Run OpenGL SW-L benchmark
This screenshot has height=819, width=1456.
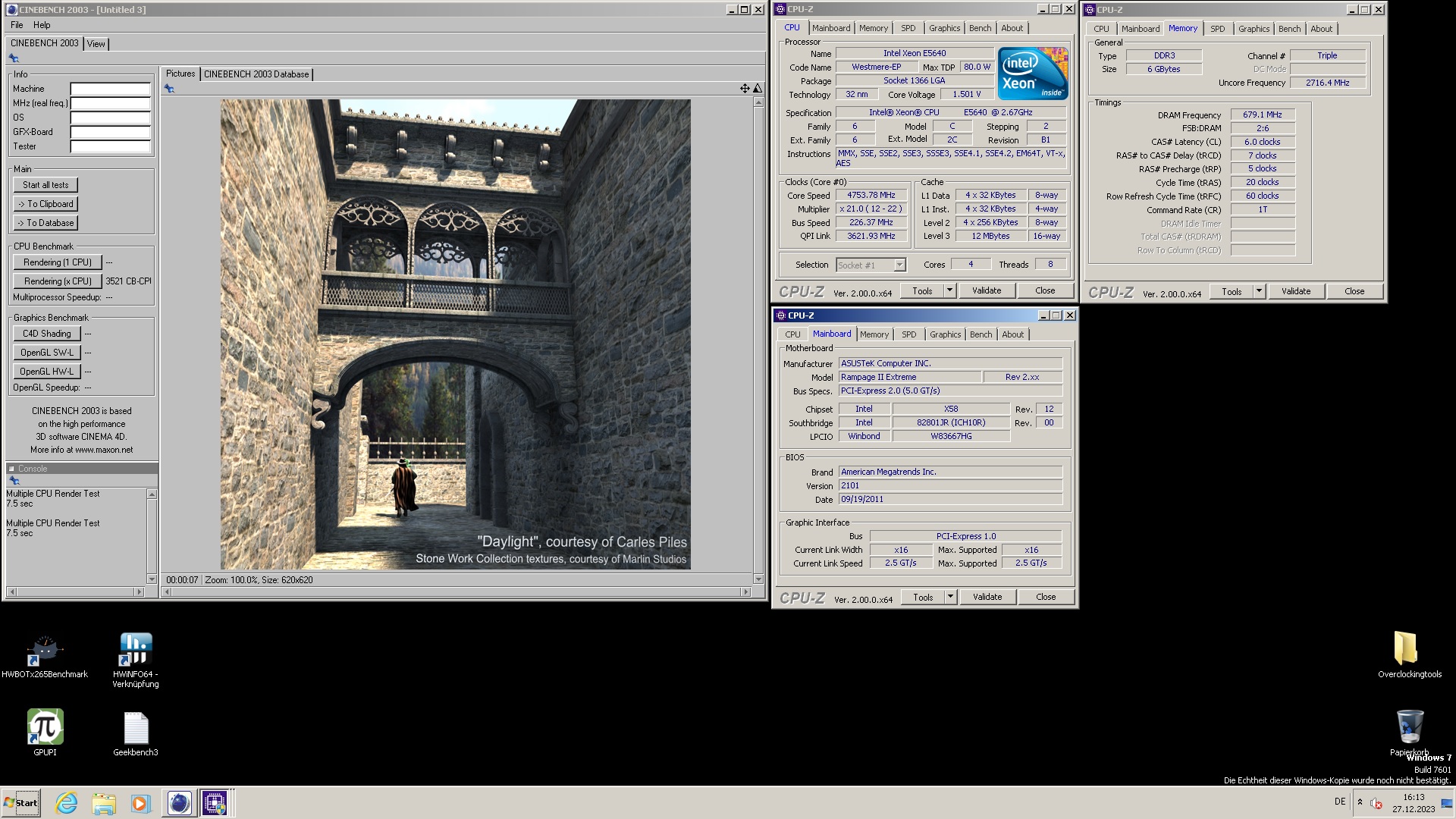pos(47,353)
